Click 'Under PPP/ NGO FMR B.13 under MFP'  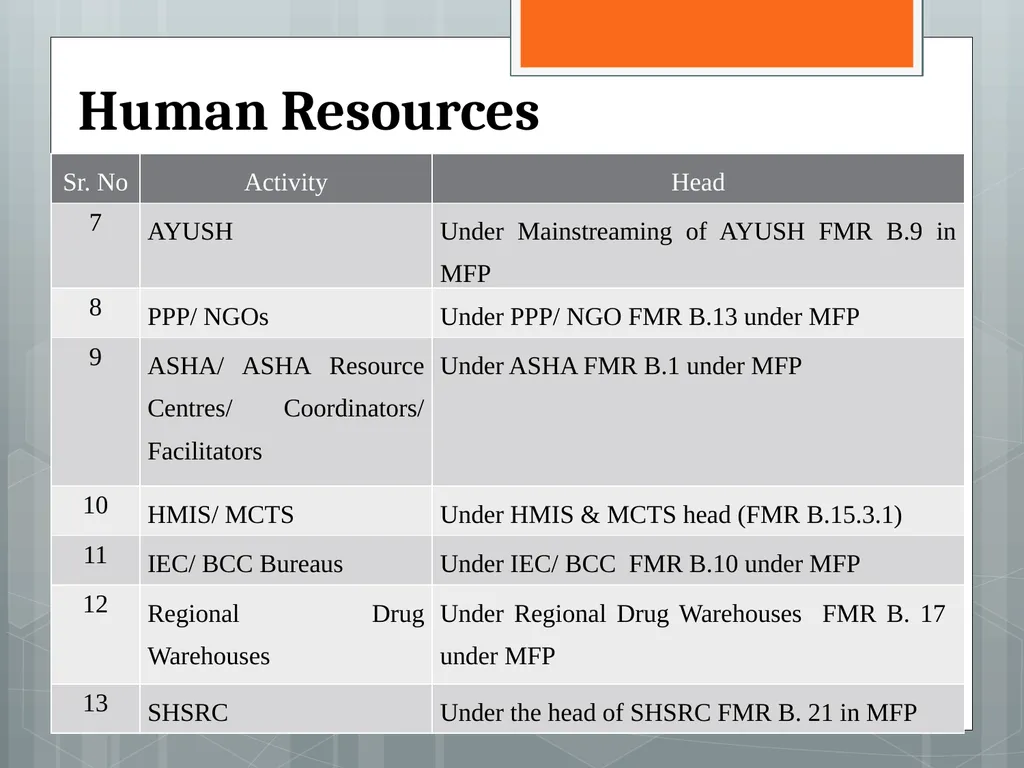tap(698, 313)
